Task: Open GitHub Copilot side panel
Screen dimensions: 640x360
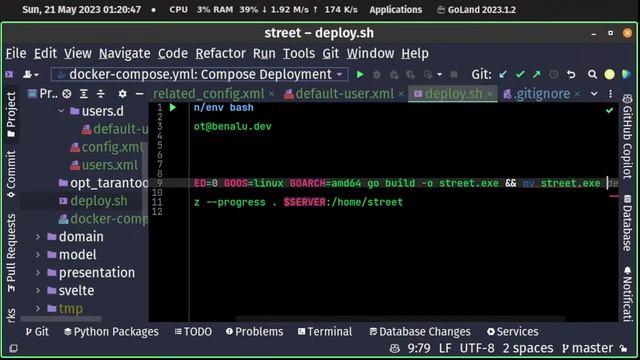Action: 627,137
